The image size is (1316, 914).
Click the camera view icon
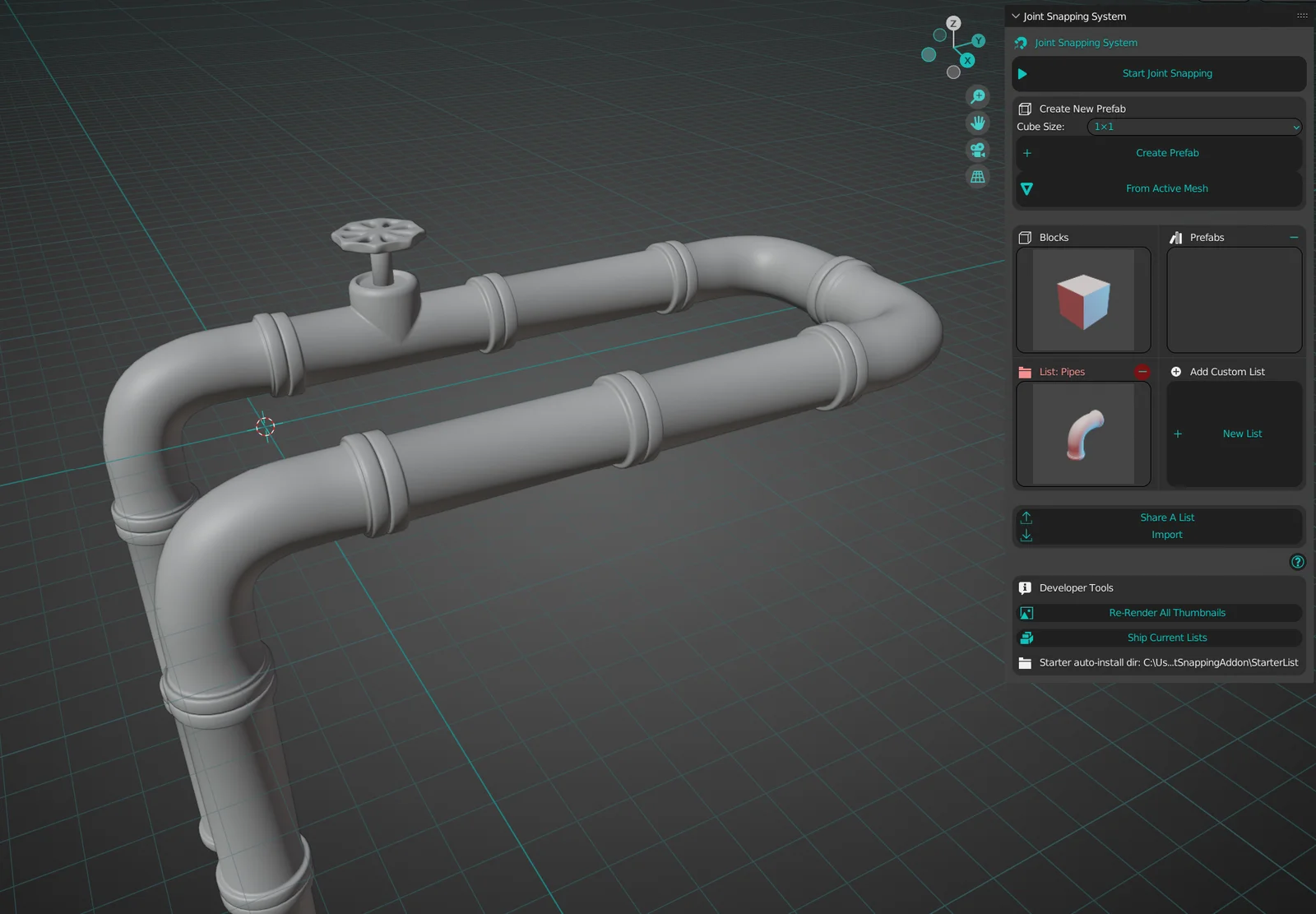click(x=977, y=151)
